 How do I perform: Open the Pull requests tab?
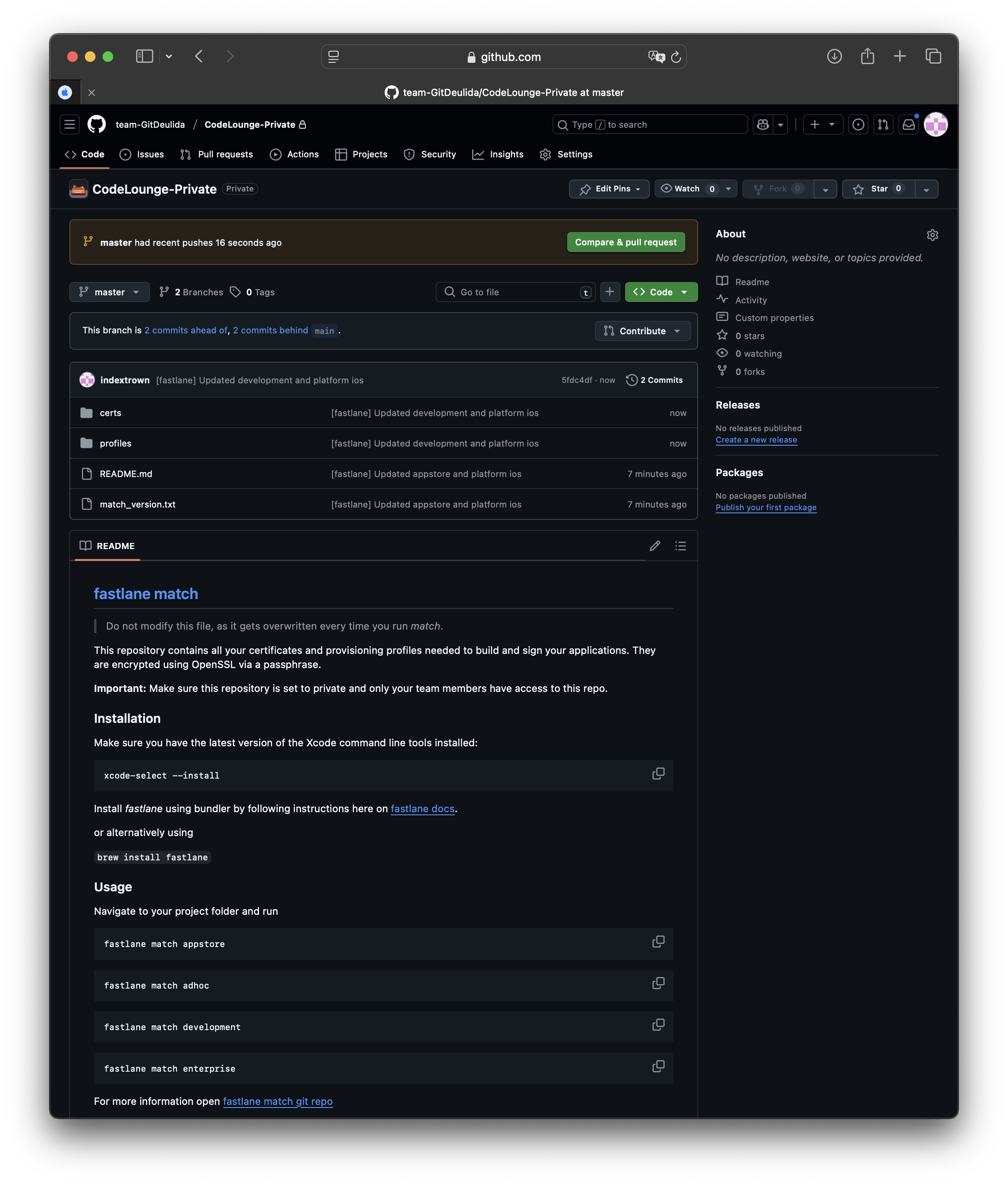217,154
